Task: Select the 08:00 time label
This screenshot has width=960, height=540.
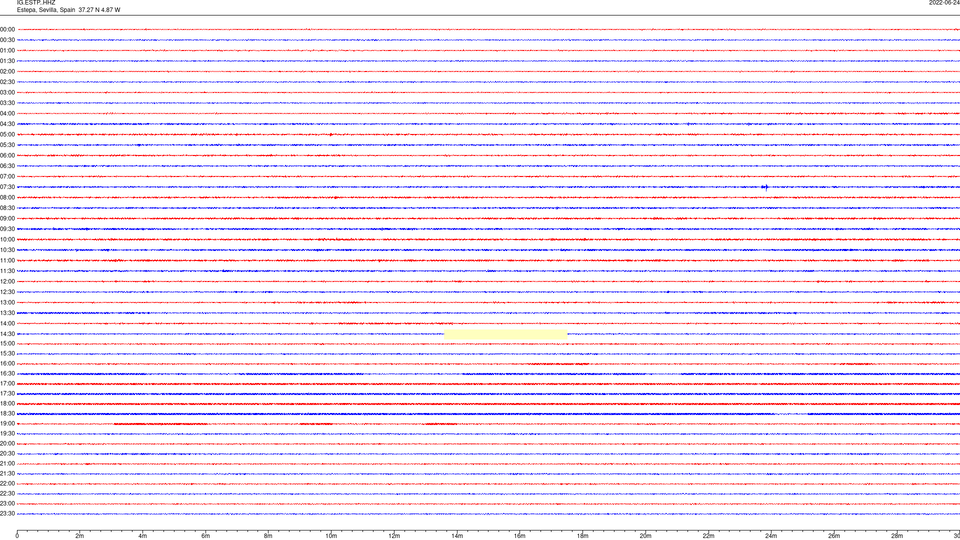Action: tap(7, 198)
